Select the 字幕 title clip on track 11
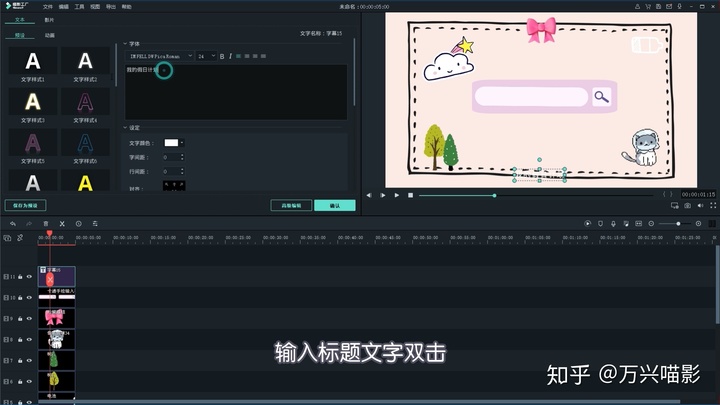Viewport: 720px width, 405px height. [x=56, y=276]
